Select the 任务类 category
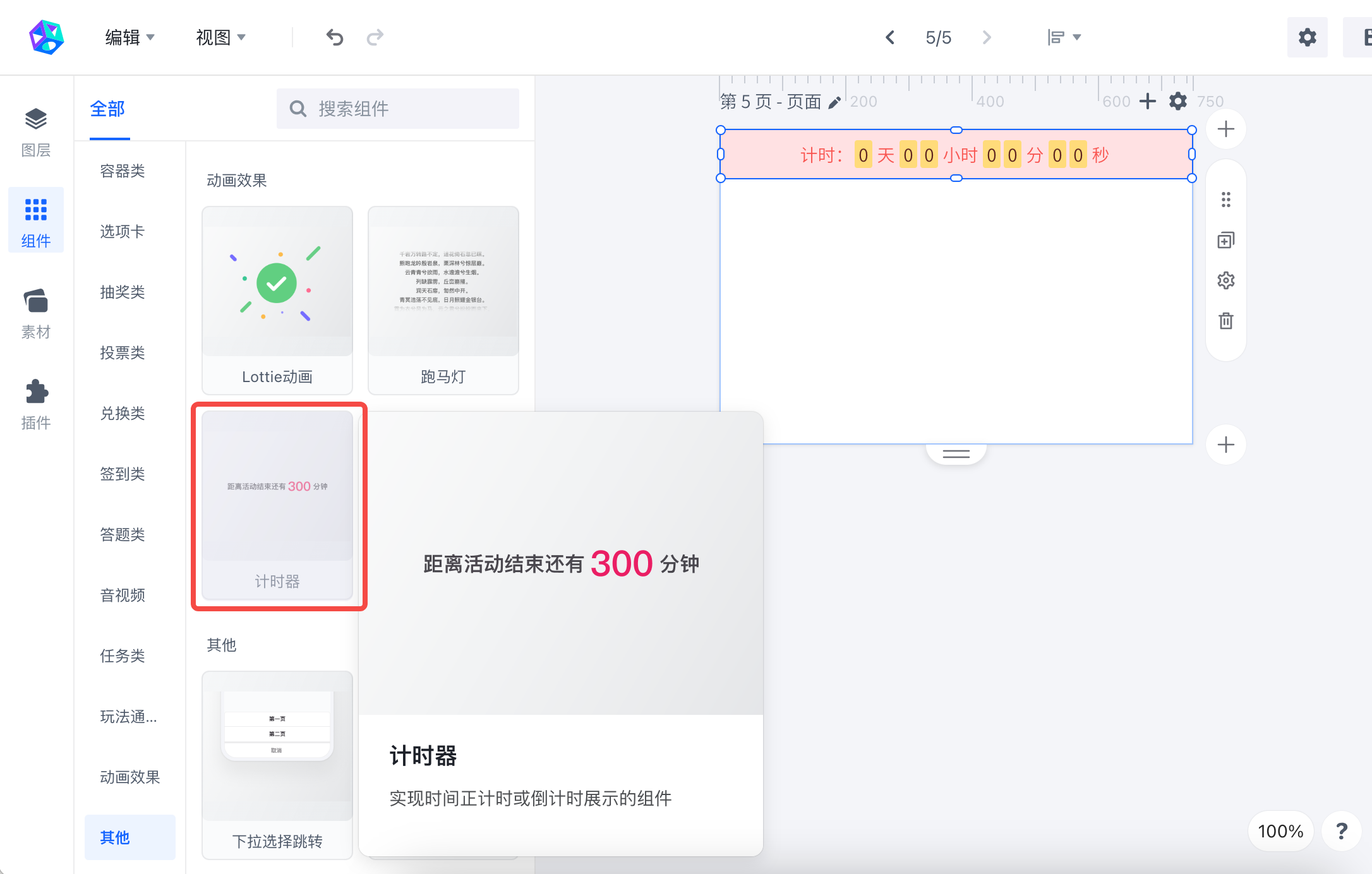The height and width of the screenshot is (874, 1372). [x=123, y=656]
